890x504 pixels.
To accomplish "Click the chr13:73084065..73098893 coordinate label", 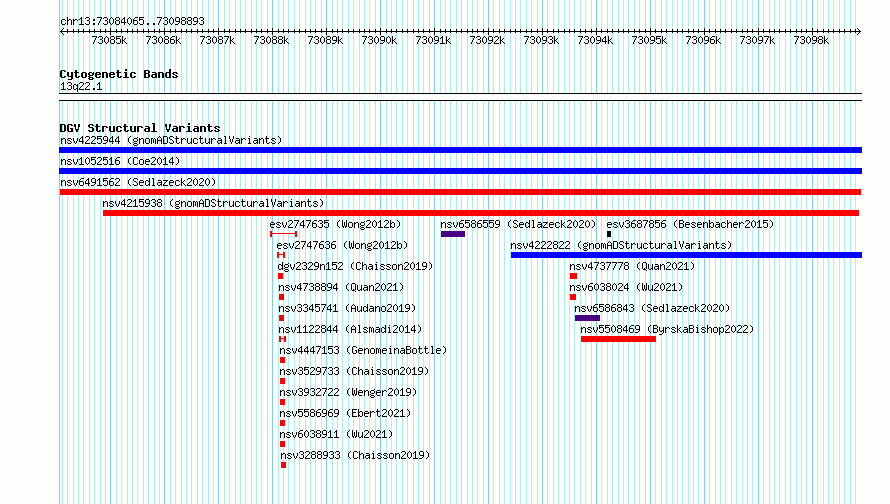I will (x=132, y=21).
